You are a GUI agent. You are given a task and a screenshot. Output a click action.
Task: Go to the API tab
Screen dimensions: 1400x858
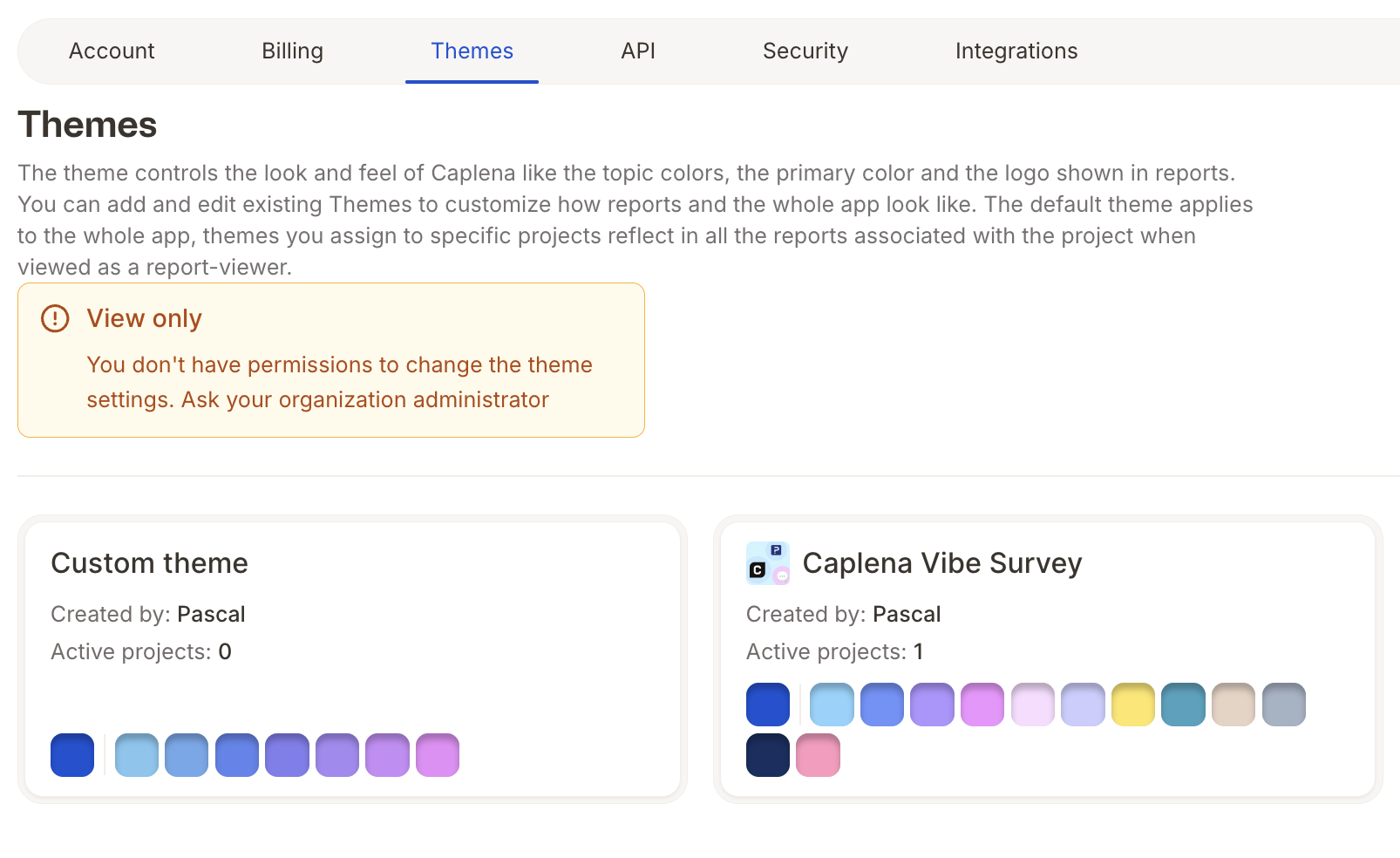(638, 51)
